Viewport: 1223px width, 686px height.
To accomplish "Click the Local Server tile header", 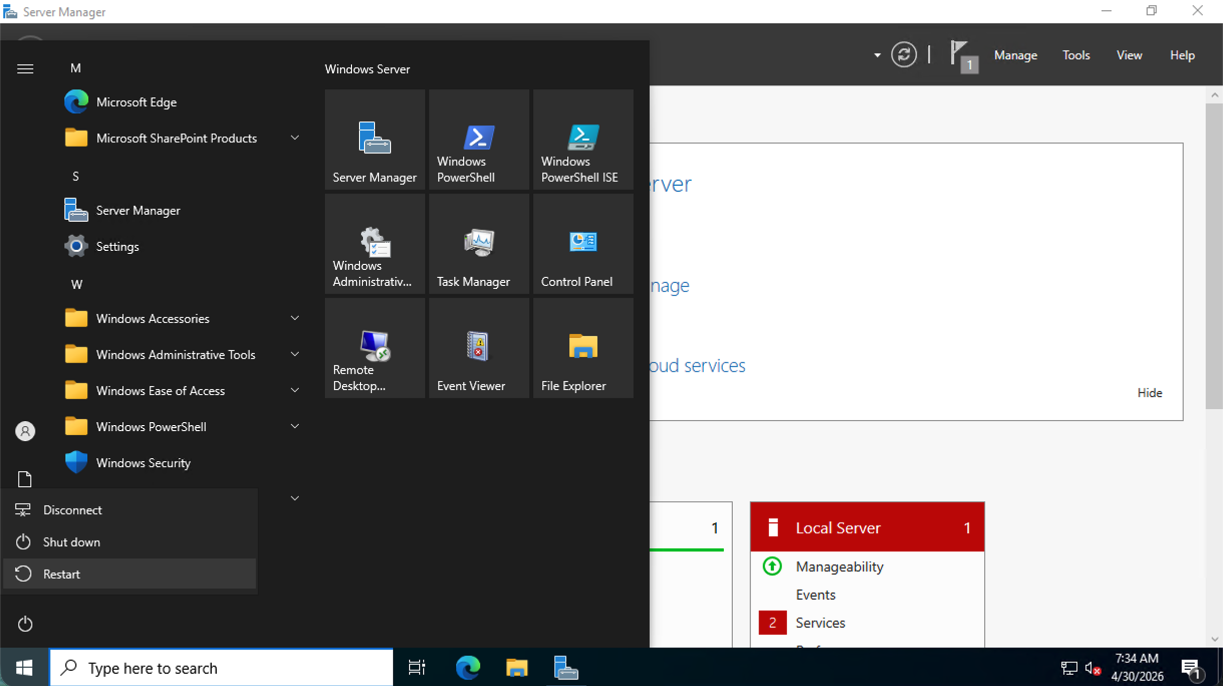I will (x=867, y=527).
